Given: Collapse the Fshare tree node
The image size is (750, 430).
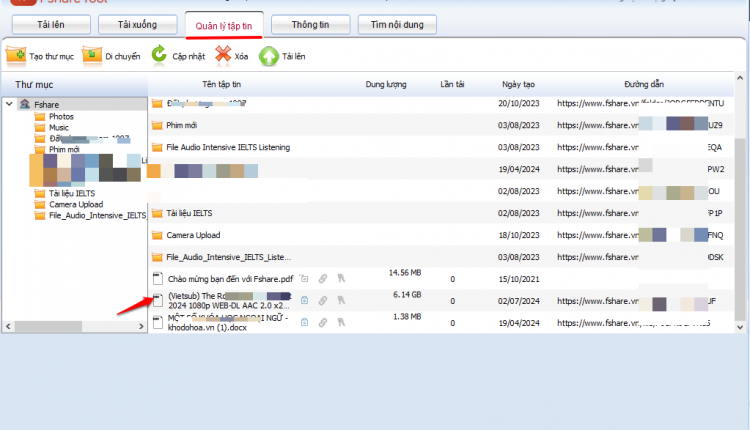Looking at the screenshot, I should click(x=9, y=103).
